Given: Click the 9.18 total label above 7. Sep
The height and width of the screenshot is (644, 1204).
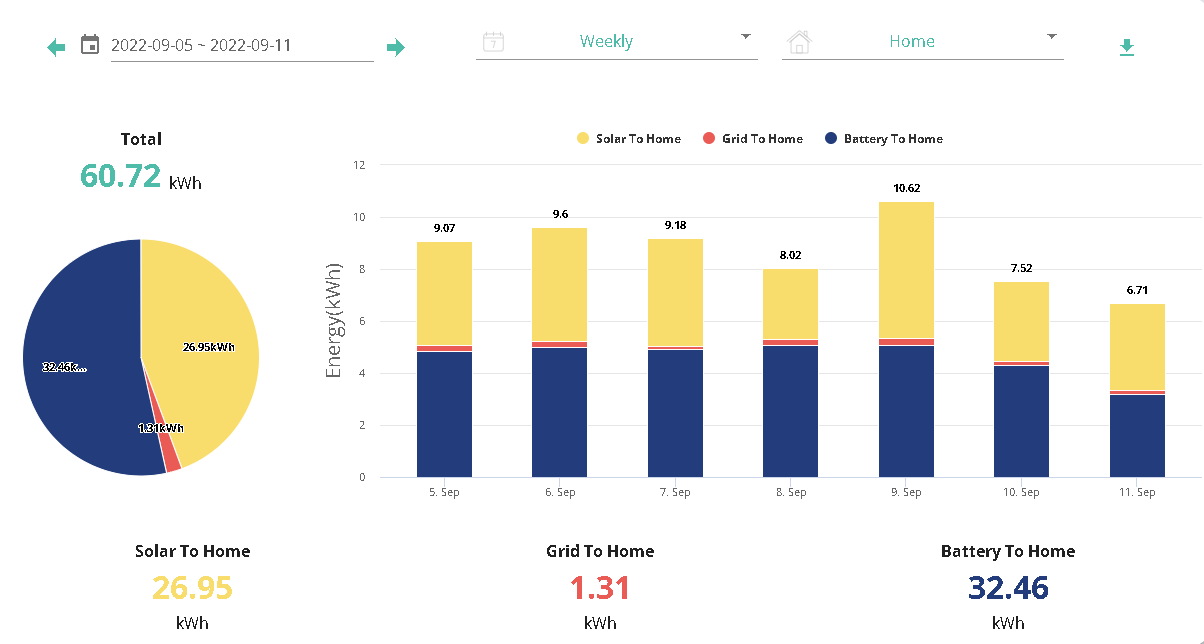Looking at the screenshot, I should [x=675, y=225].
